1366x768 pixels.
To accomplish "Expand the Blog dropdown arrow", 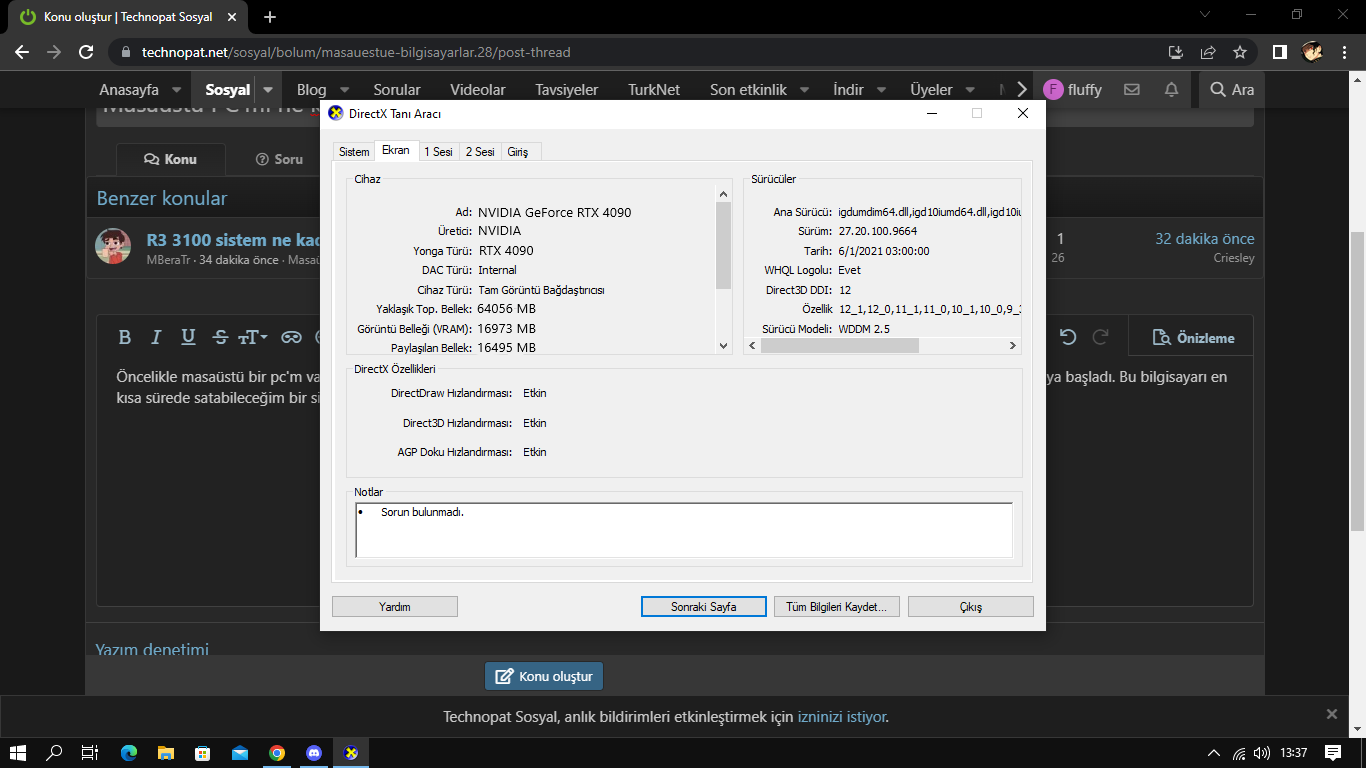I will 344,89.
